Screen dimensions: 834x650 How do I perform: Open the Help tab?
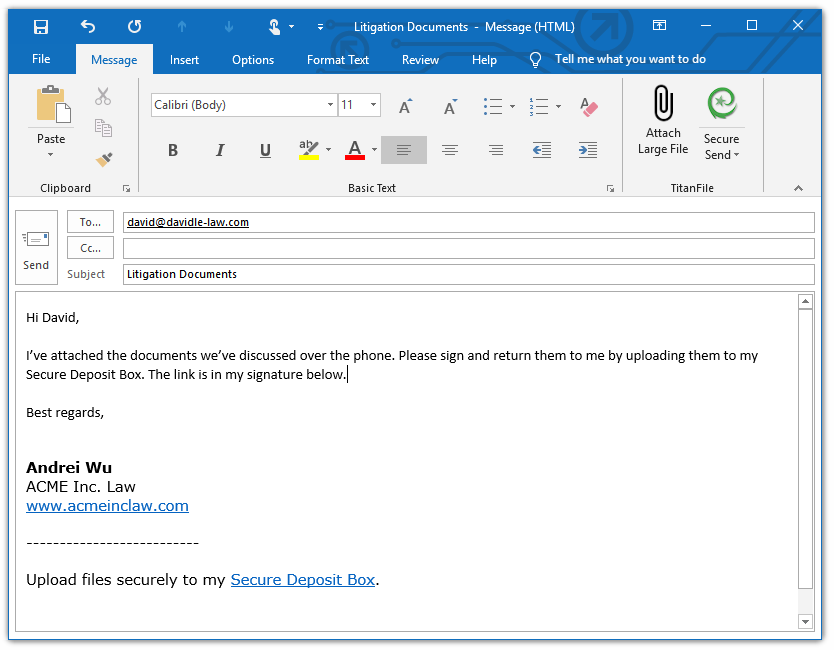pos(484,60)
